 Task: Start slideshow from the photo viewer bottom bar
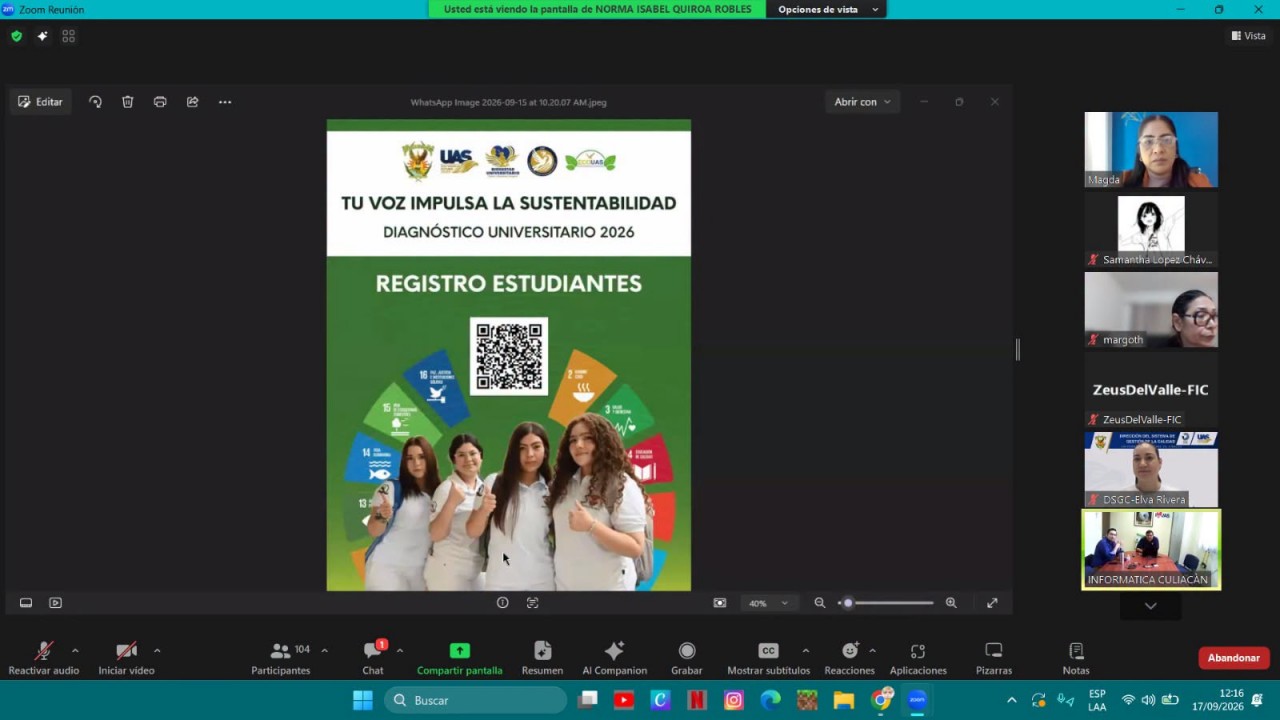[x=56, y=603]
